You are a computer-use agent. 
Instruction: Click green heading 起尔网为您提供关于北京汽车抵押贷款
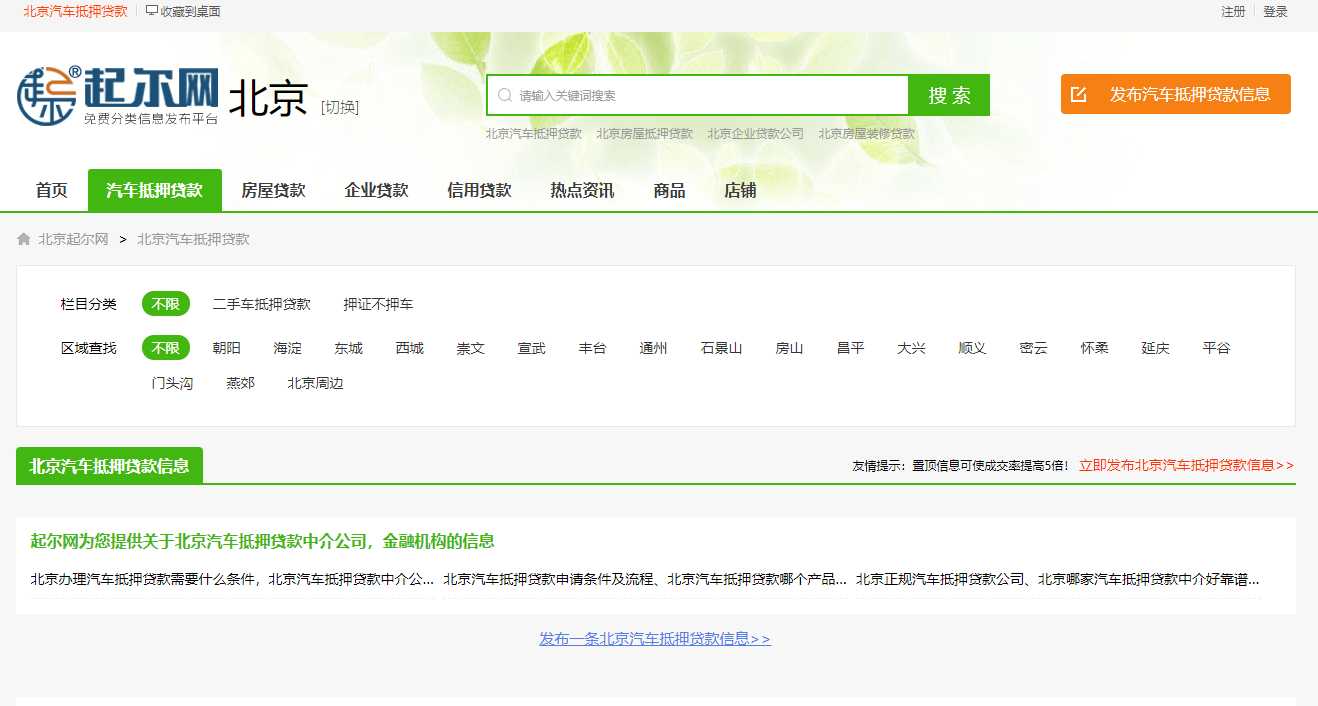click(262, 542)
